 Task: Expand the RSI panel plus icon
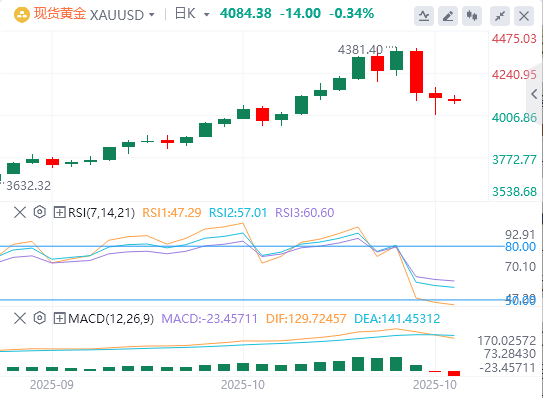click(x=60, y=212)
